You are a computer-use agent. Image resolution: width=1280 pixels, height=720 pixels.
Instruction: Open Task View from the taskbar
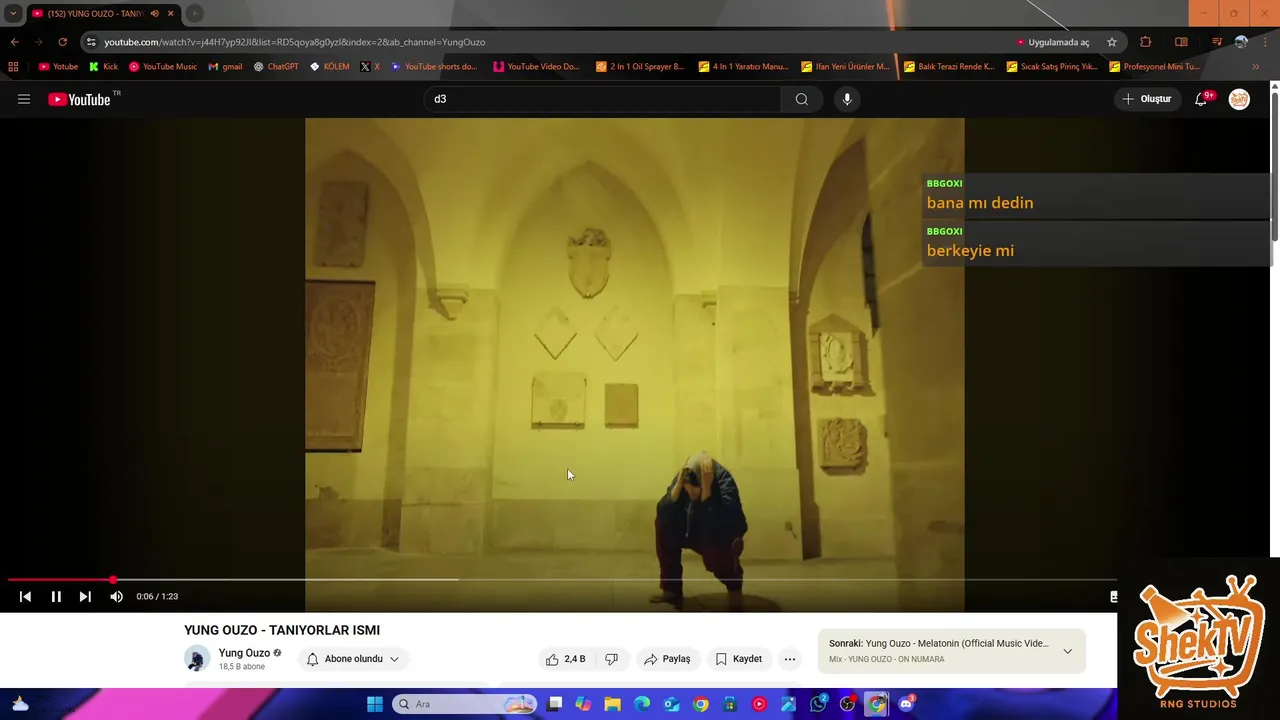(x=555, y=704)
